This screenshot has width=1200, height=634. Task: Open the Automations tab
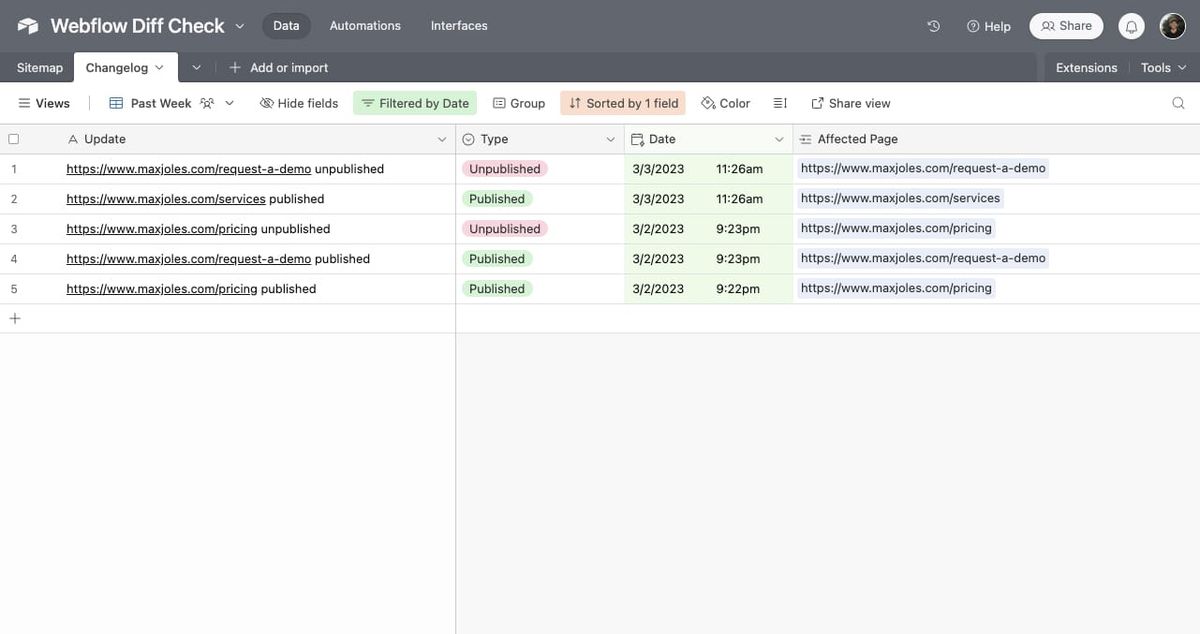pyautogui.click(x=365, y=26)
